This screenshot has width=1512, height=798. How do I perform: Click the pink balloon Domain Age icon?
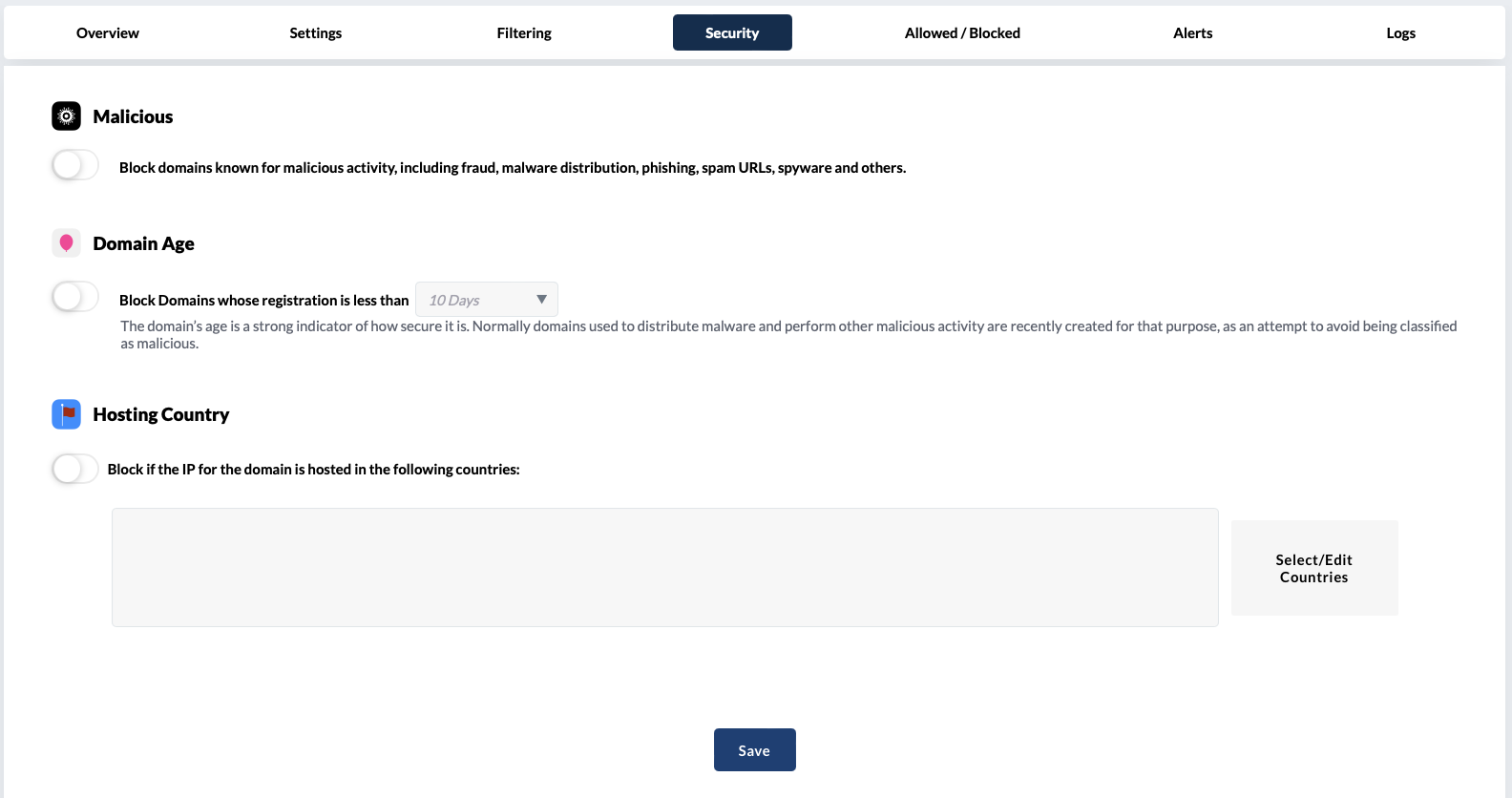pyautogui.click(x=66, y=243)
